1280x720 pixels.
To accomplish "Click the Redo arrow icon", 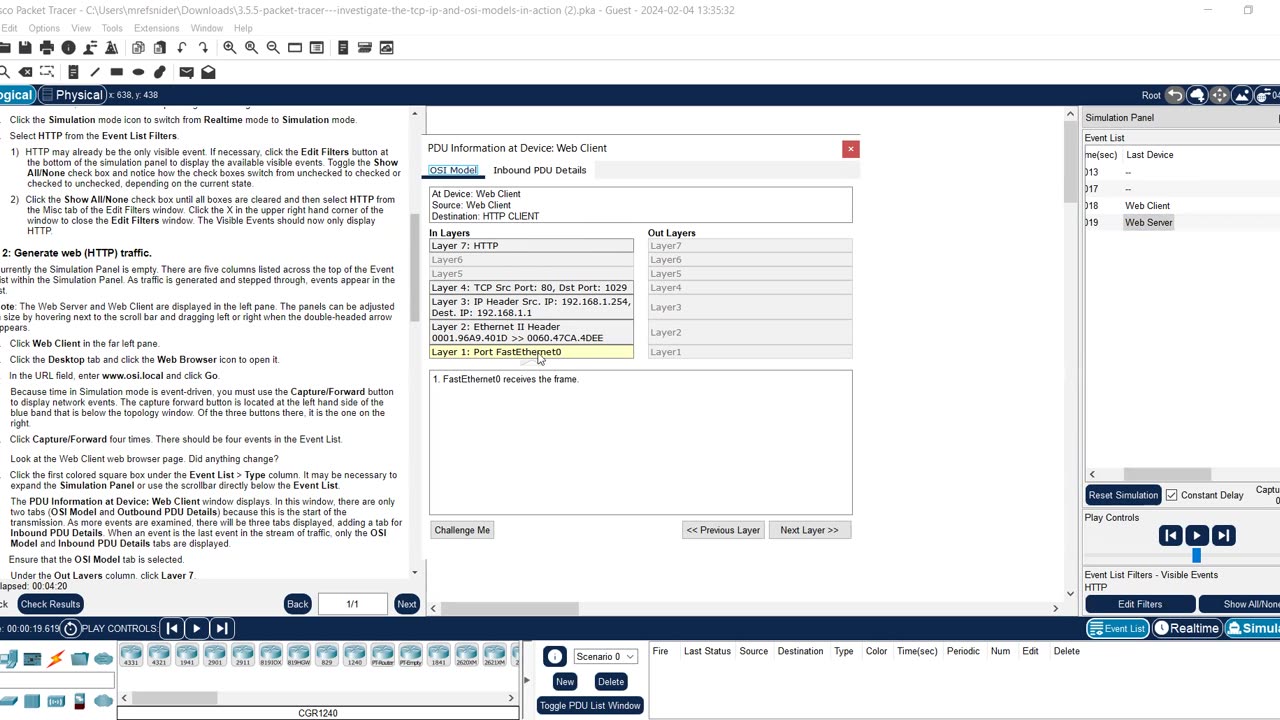I will point(203,48).
